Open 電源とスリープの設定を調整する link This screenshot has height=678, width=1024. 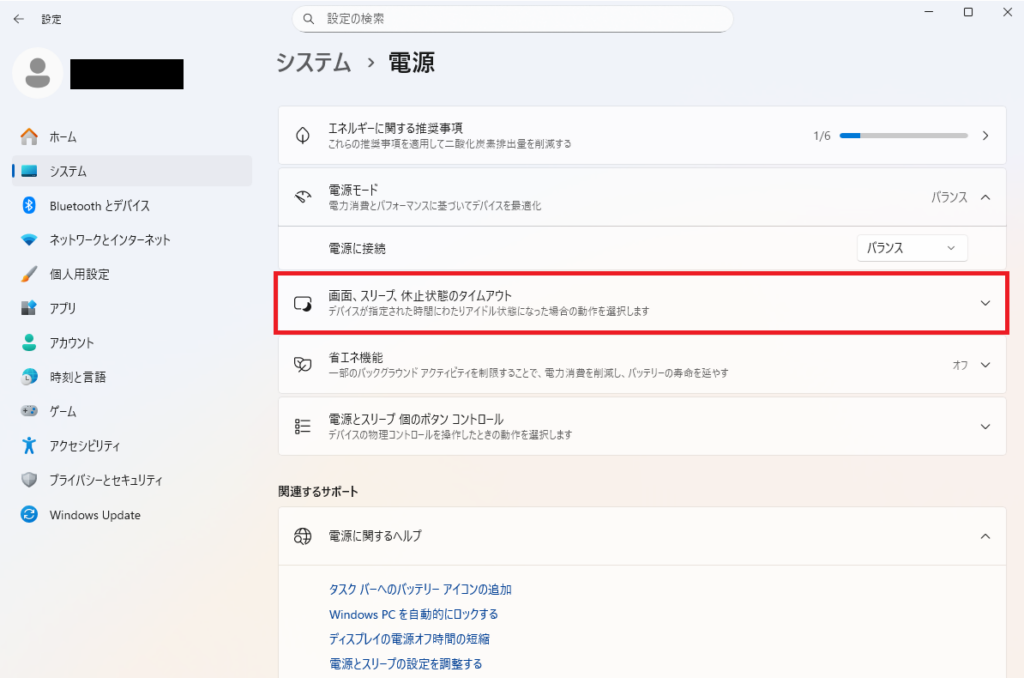click(x=405, y=662)
